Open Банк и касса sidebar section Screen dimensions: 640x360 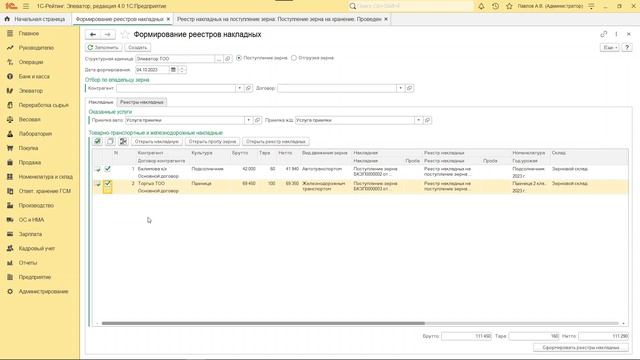[x=34, y=76]
